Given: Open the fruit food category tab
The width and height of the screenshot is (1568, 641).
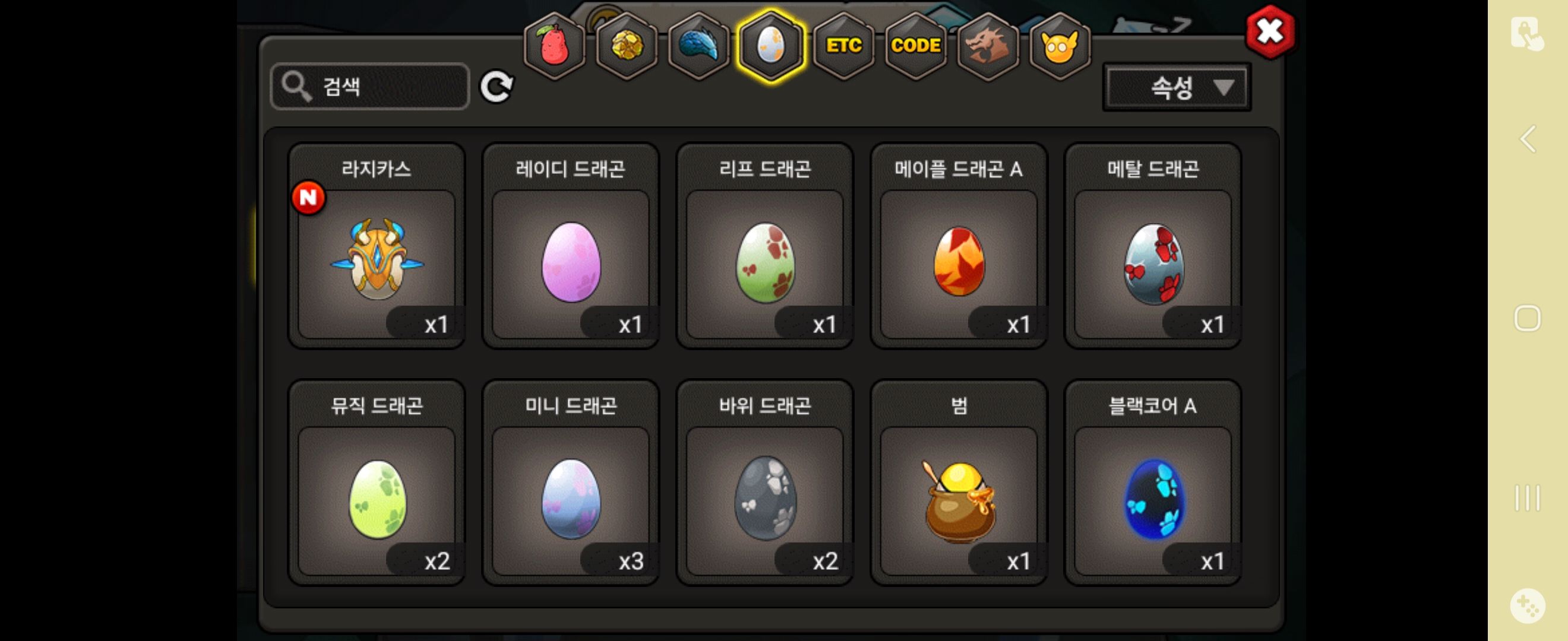Looking at the screenshot, I should [554, 46].
